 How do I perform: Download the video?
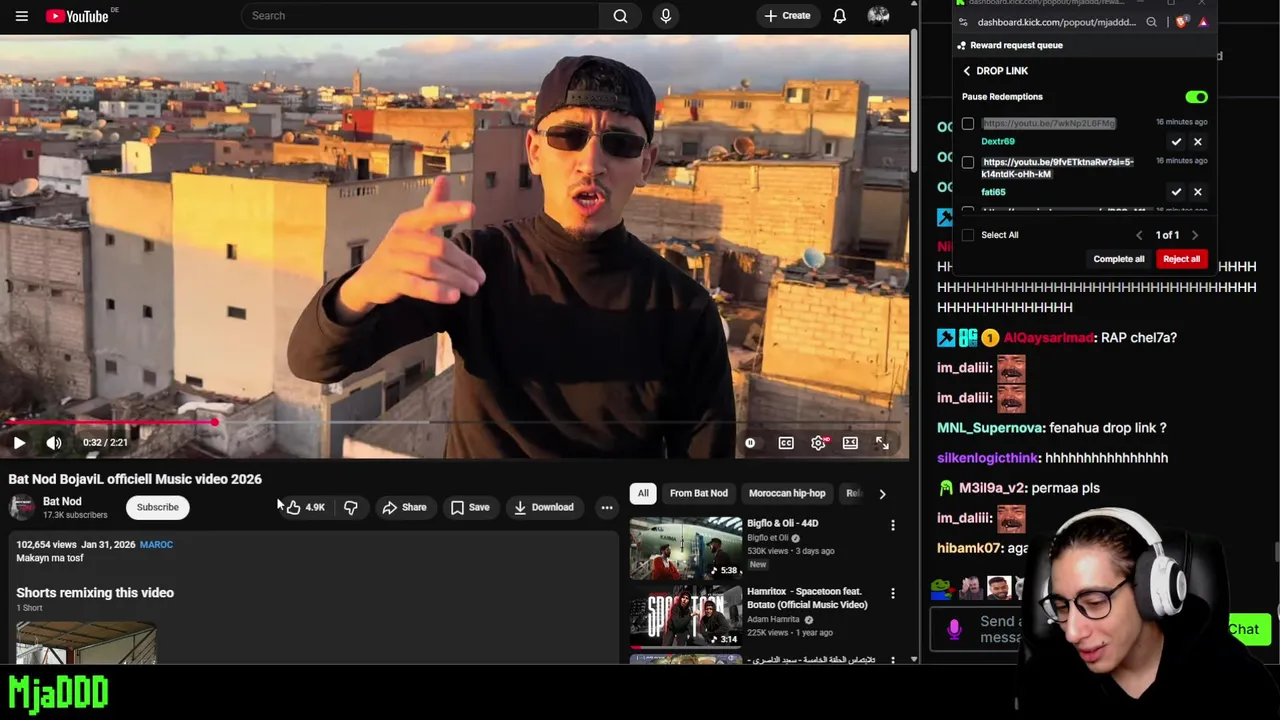coord(544,507)
